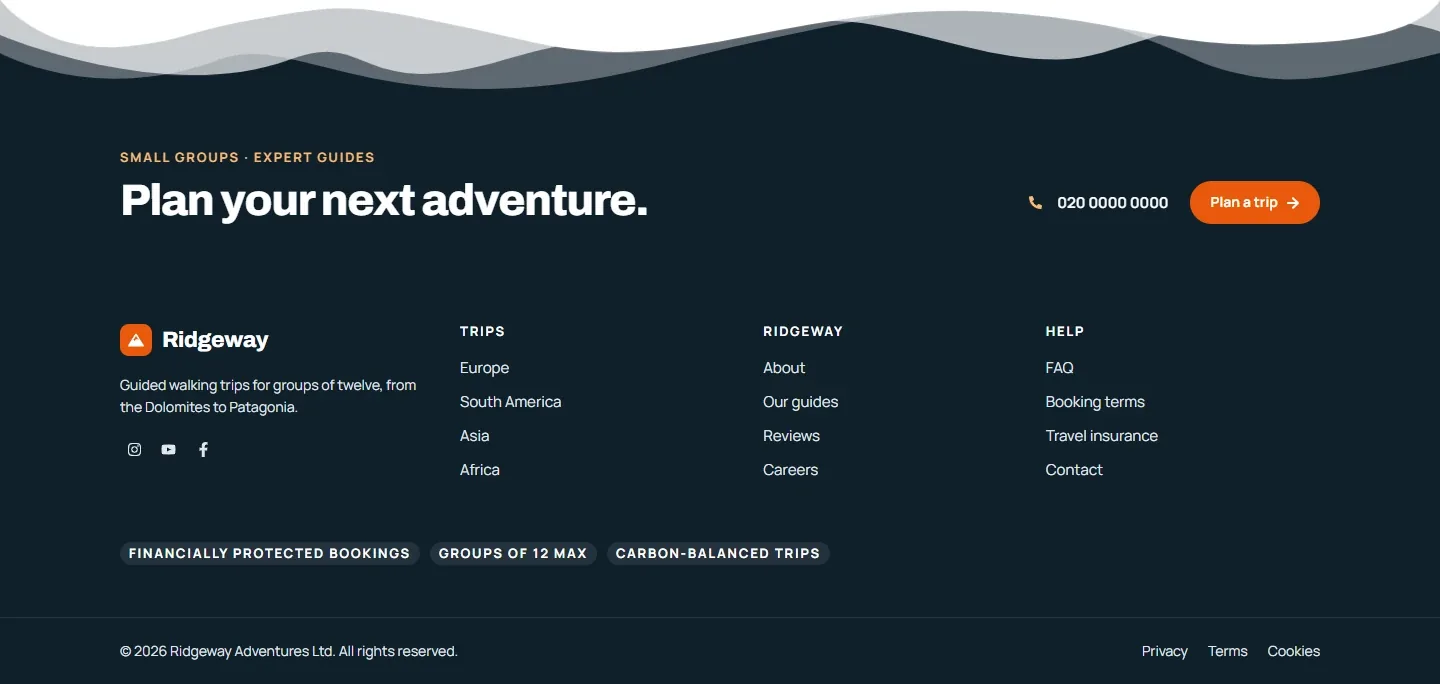Viewport: 1440px width, 684px height.
Task: Click the Plan your next adventure headline
Action: (384, 200)
